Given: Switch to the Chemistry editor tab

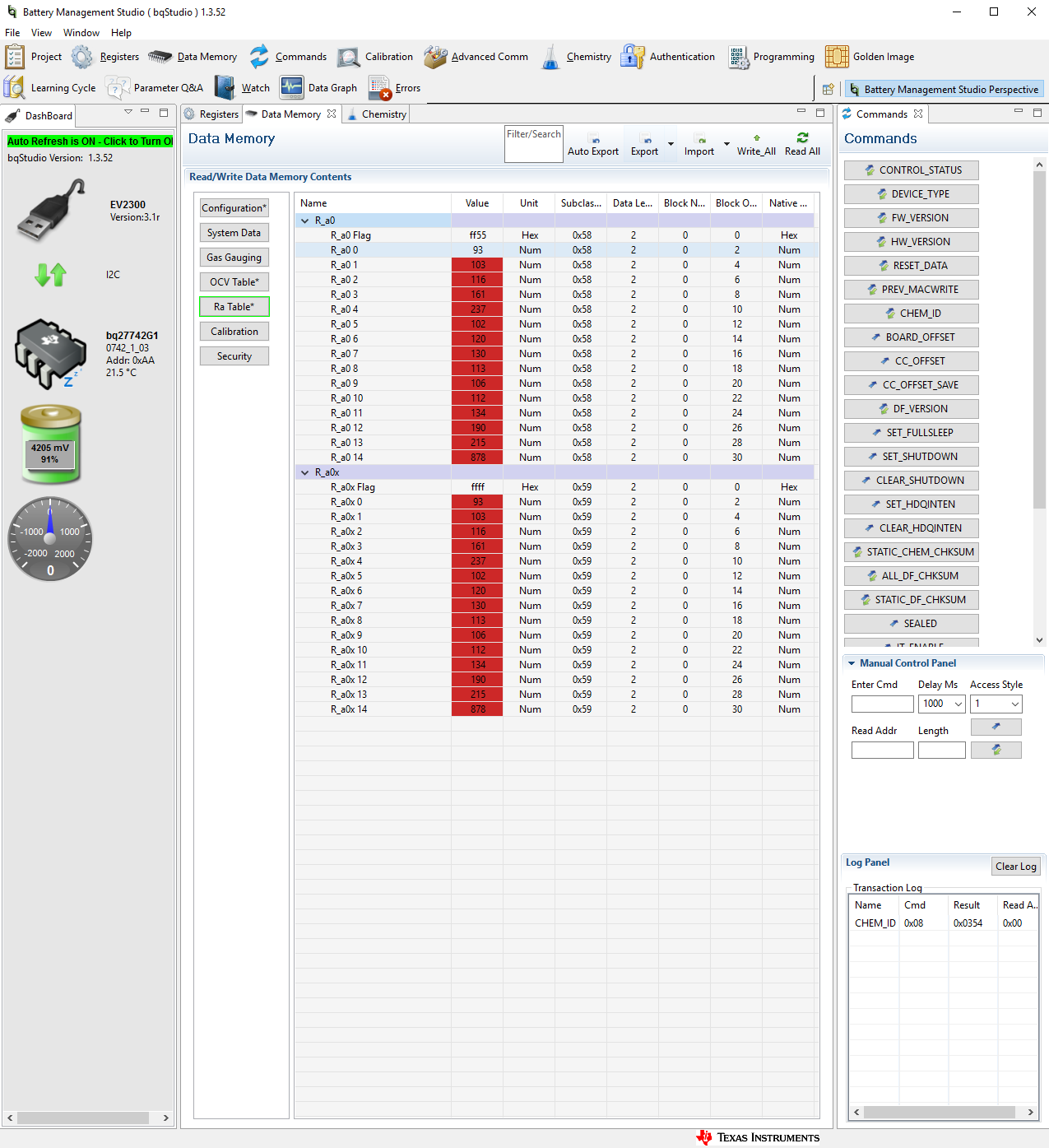Looking at the screenshot, I should click(x=377, y=114).
